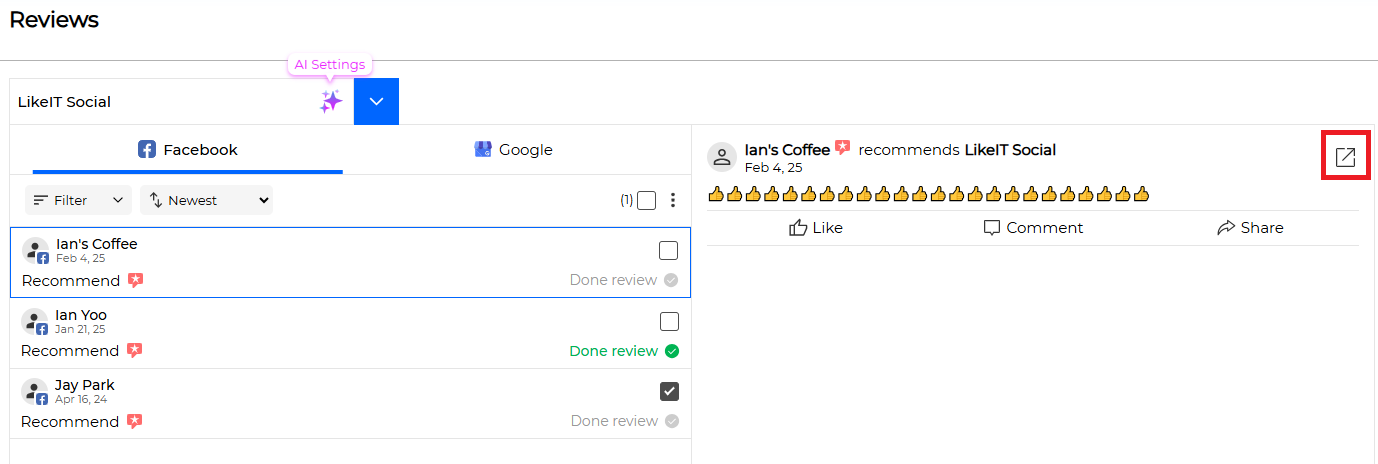
Task: Select the Facebook tab
Action: pos(188,150)
